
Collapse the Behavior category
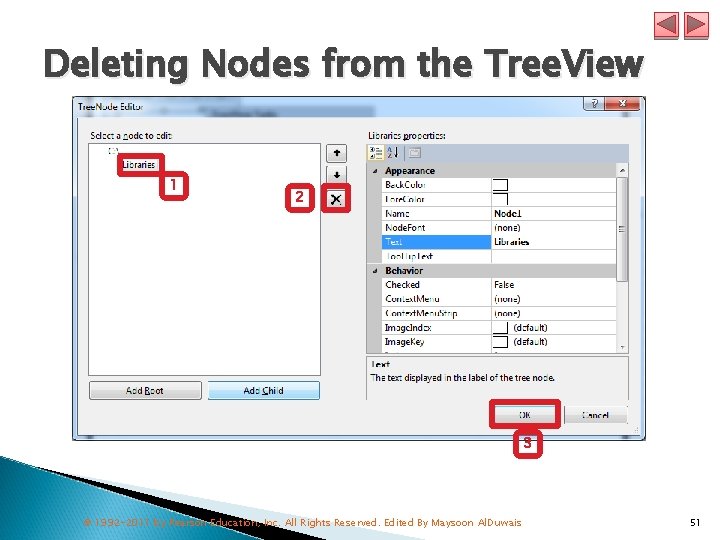pyautogui.click(x=375, y=271)
